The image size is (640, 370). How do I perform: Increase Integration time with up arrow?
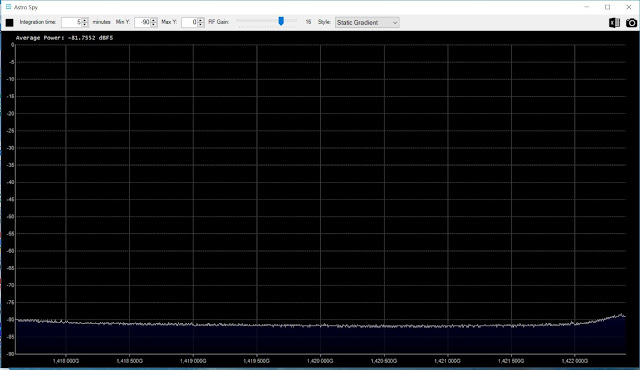point(85,20)
